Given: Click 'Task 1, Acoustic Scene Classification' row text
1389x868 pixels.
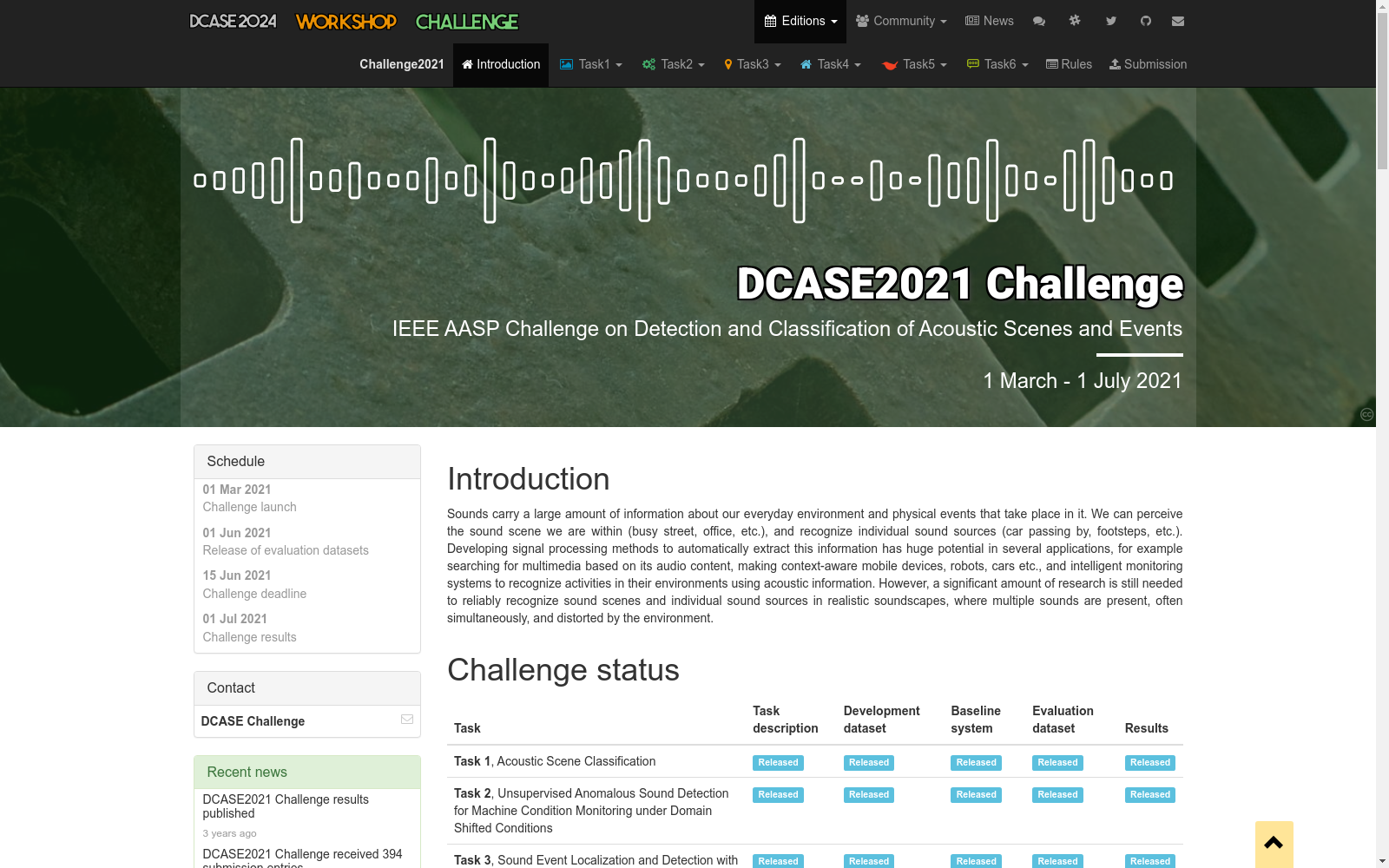Looking at the screenshot, I should click(555, 761).
